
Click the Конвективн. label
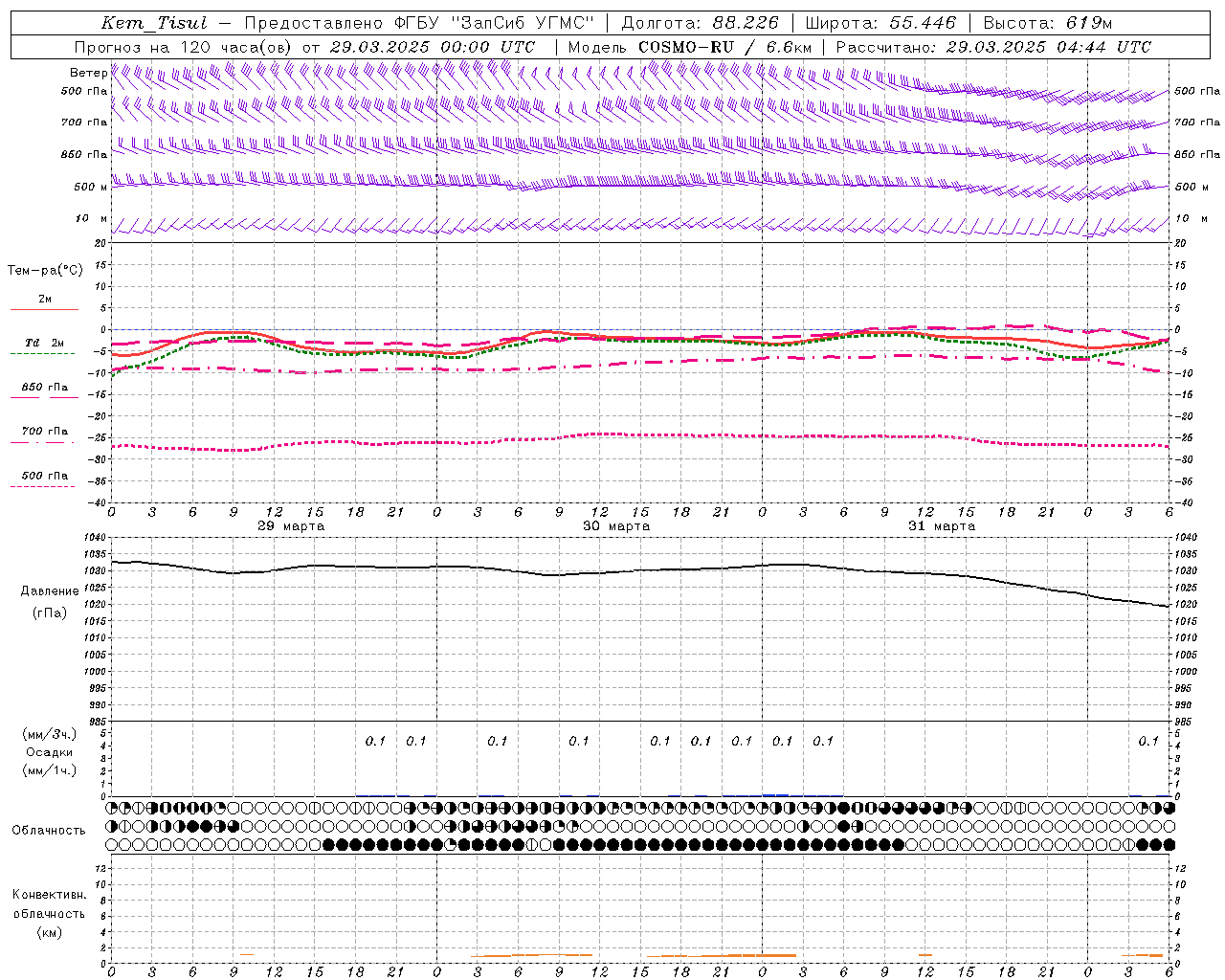49,895
